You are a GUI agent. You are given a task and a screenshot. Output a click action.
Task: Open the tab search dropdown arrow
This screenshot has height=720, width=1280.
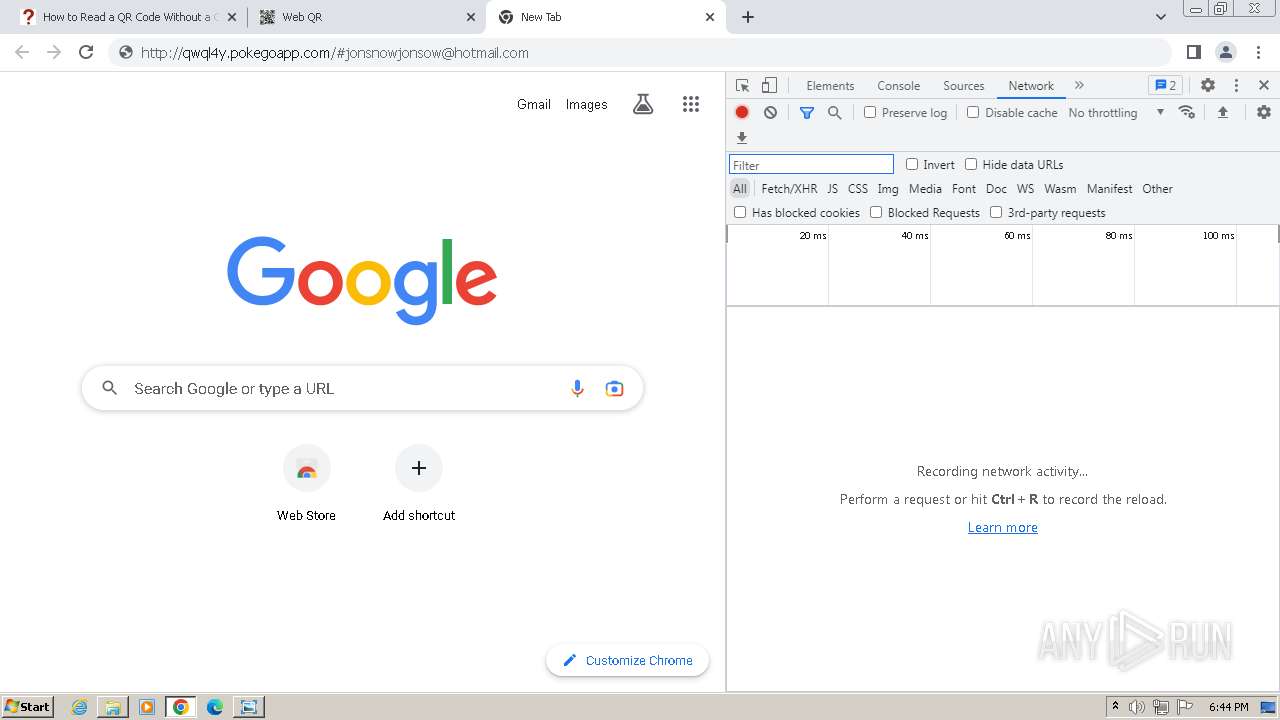[x=1161, y=17]
